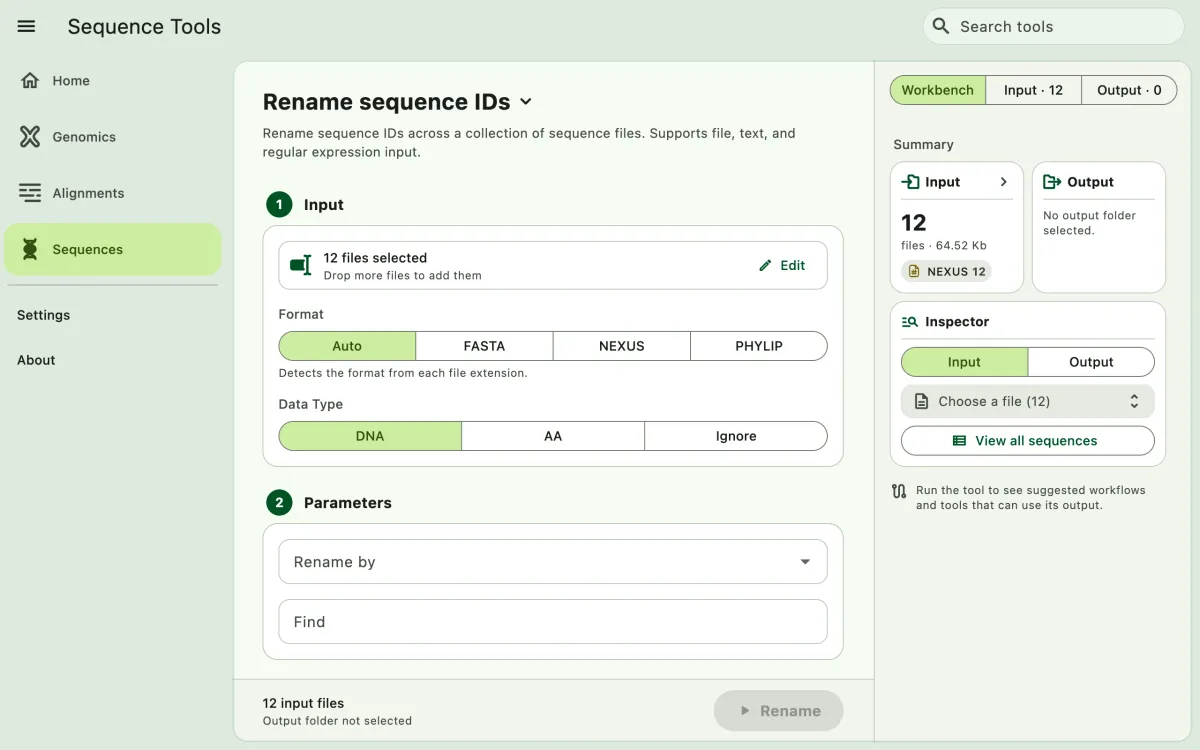Screen dimensions: 1200x750
Task: Click the workflow icon beside Run the tool hint
Action: point(898,491)
